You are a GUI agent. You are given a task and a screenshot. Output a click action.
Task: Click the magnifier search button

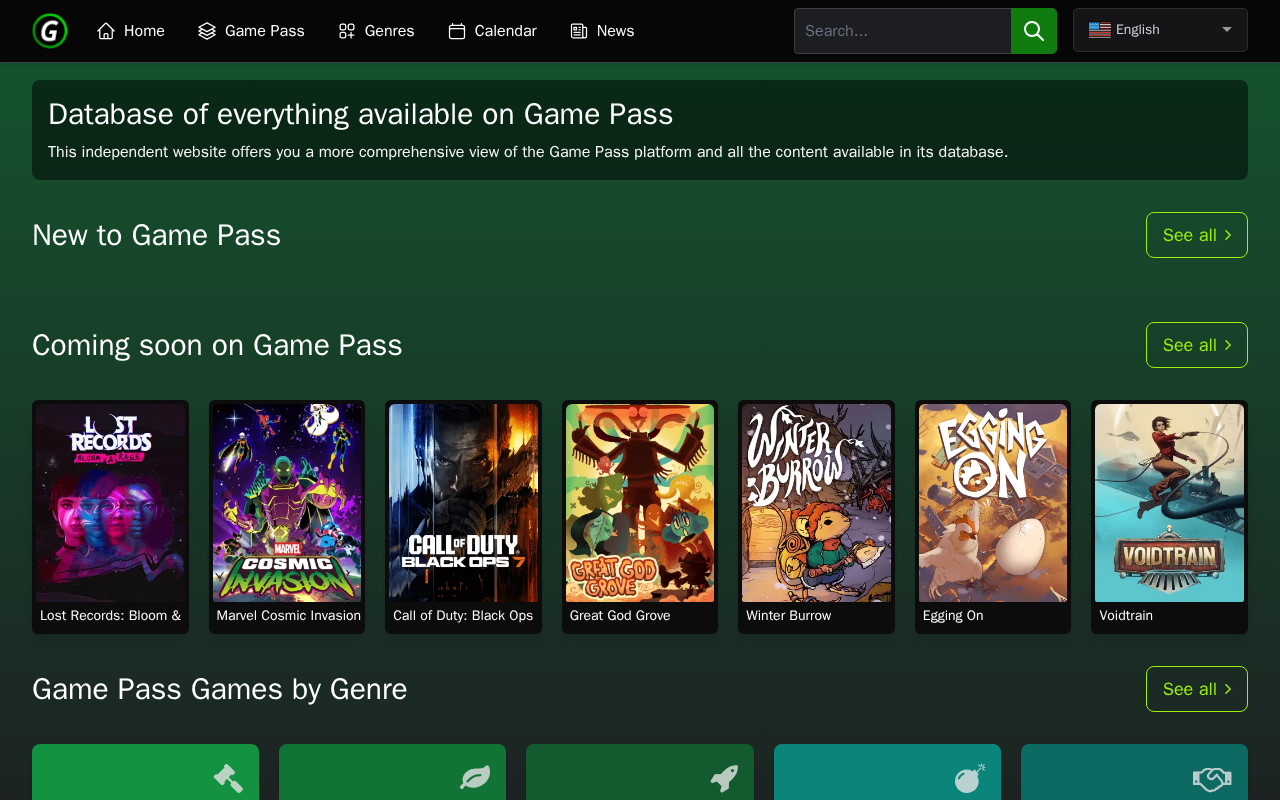tap(1033, 31)
